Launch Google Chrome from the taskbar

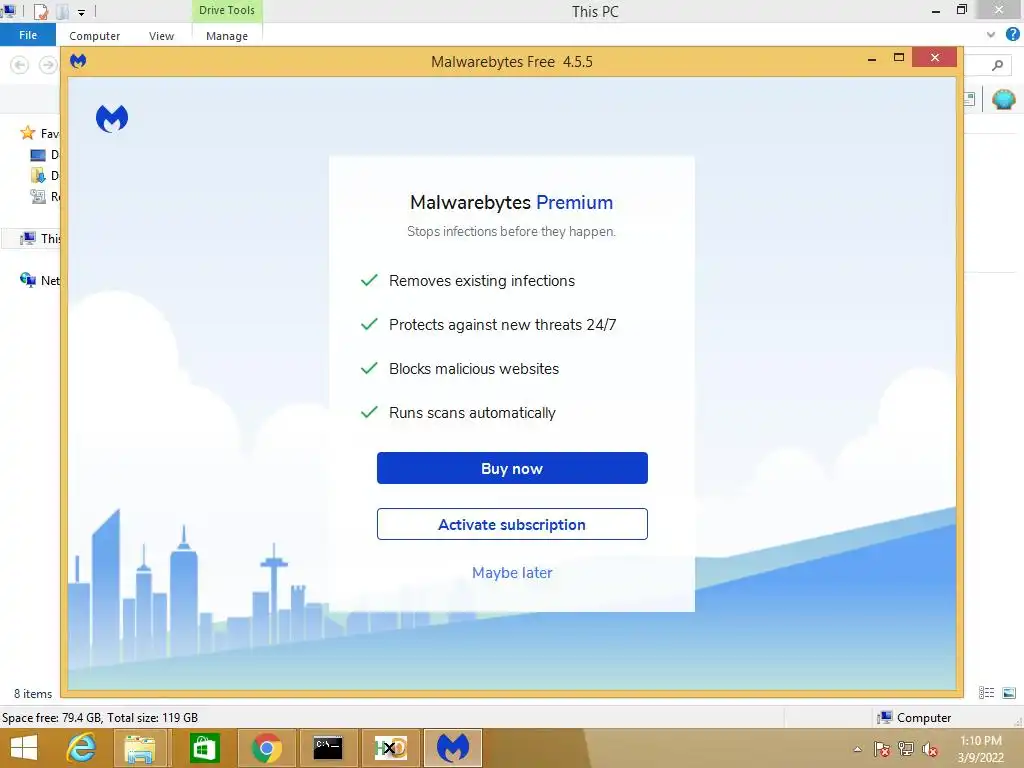(x=266, y=748)
